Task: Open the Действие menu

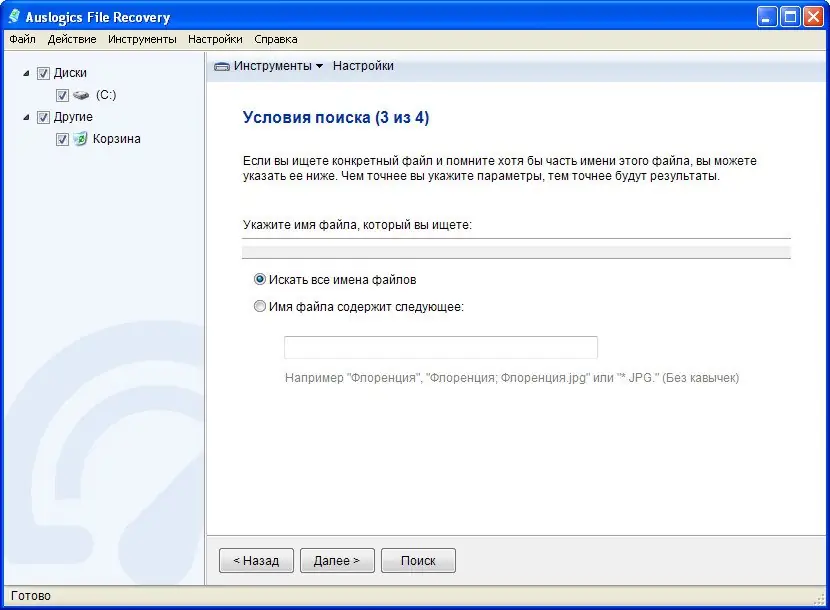Action: pos(72,39)
